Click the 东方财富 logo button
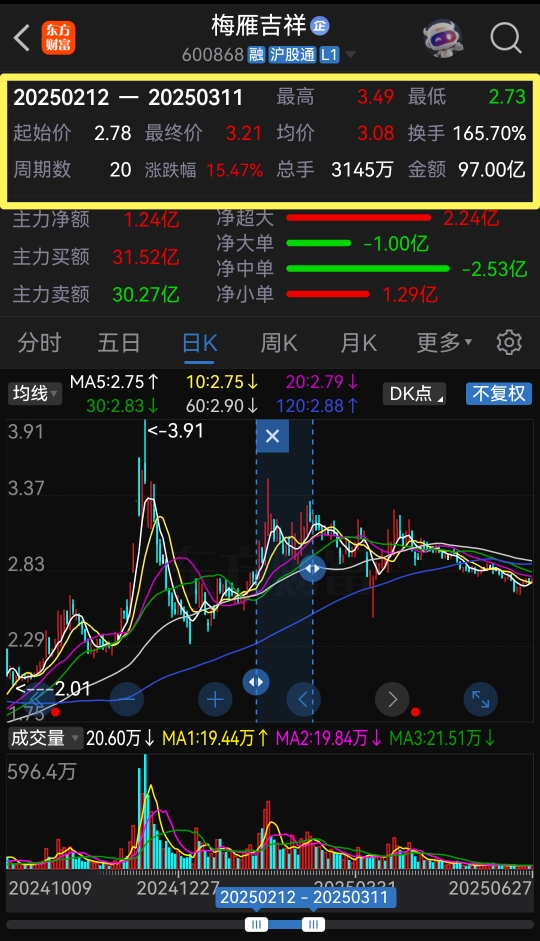Viewport: 540px width, 941px height. click(x=58, y=38)
